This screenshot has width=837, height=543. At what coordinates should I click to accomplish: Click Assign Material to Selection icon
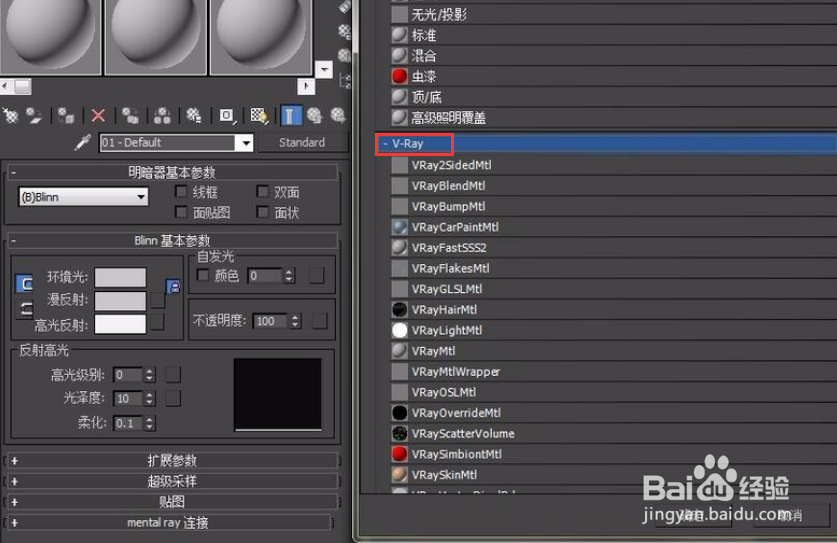[66, 115]
